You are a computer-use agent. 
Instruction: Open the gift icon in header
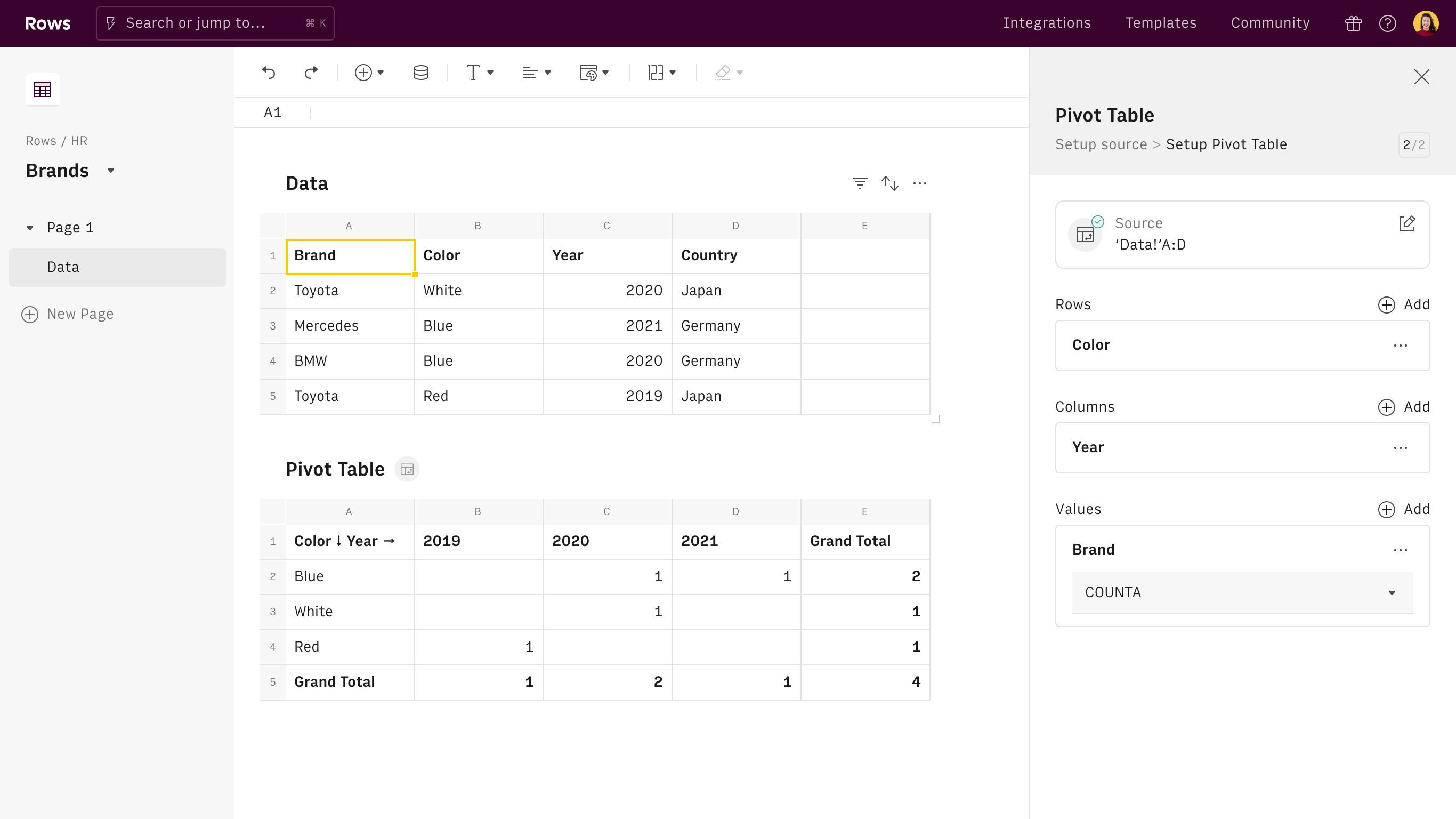(1353, 23)
